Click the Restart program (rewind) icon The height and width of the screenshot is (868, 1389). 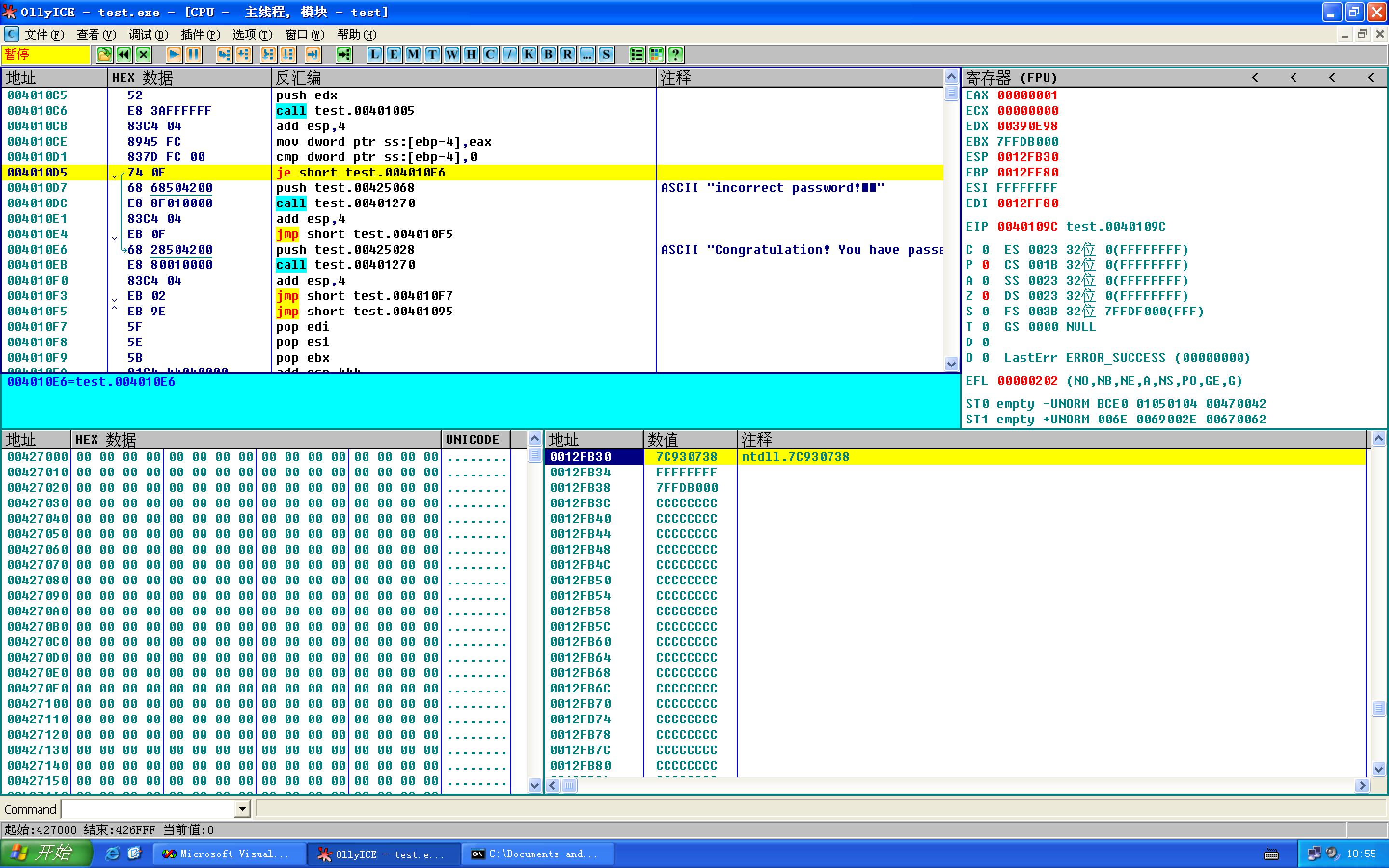124,54
